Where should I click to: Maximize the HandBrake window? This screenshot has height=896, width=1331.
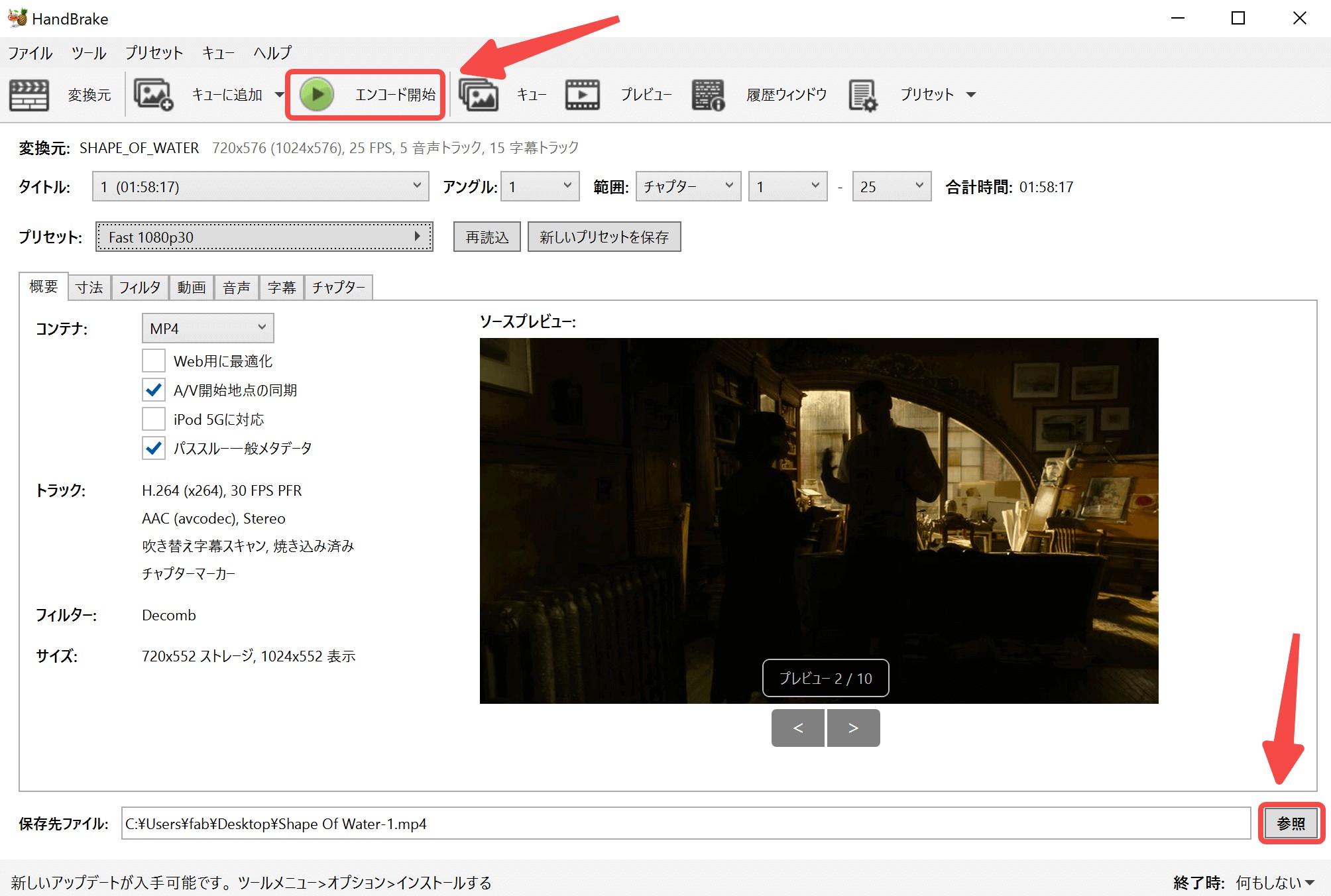coord(1238,18)
